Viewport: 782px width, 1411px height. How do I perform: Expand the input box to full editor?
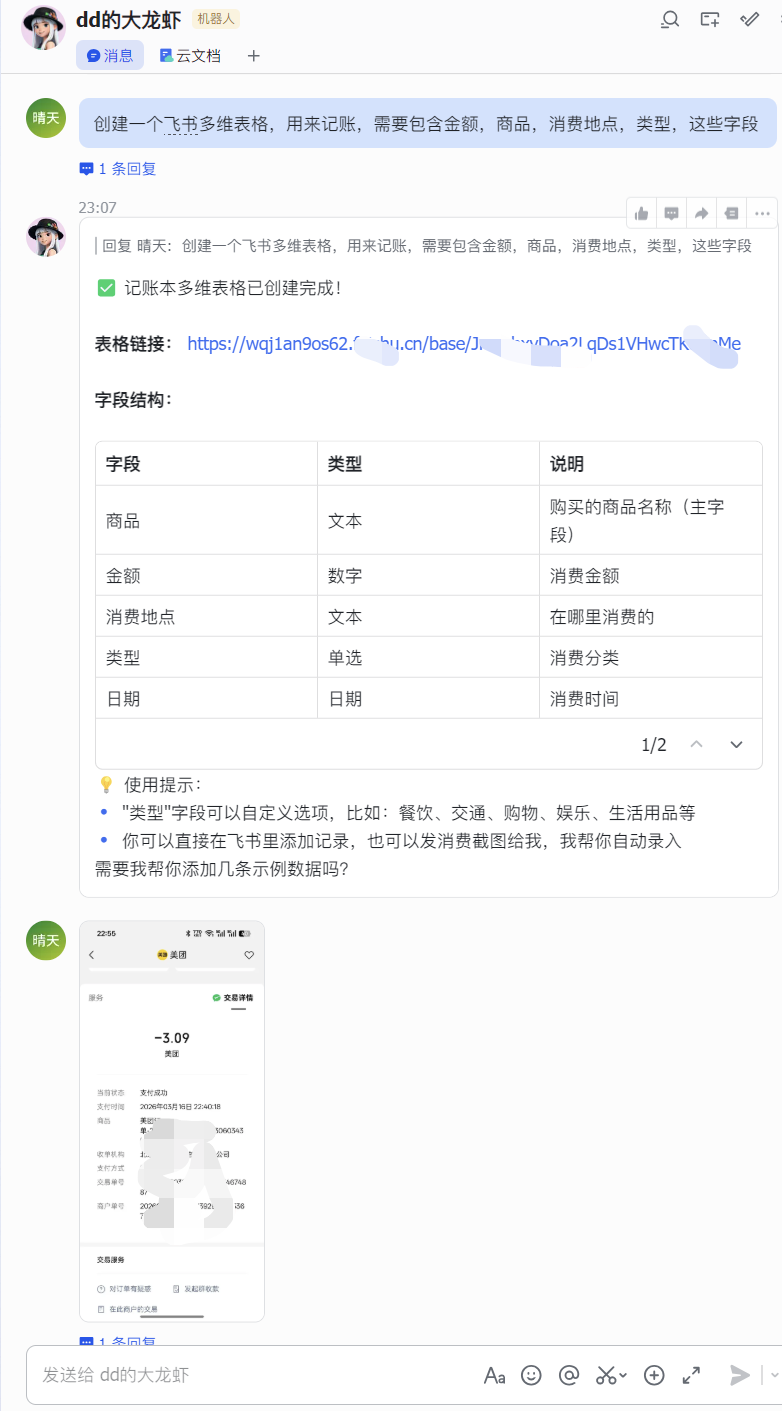(691, 1375)
